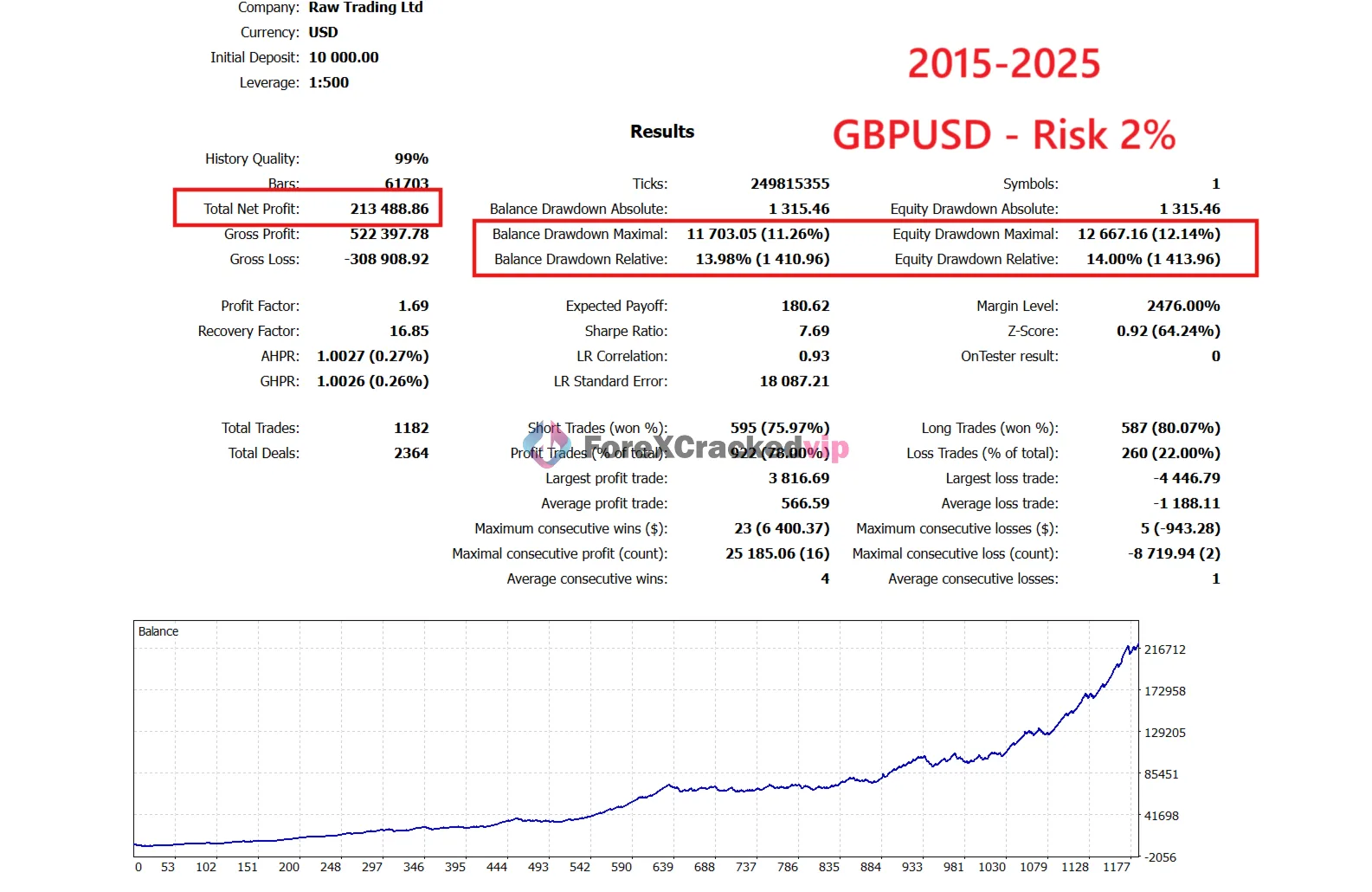Image resolution: width=1372 pixels, height=892 pixels.
Task: Click the red 2015-2025 heading
Action: pos(1003,64)
